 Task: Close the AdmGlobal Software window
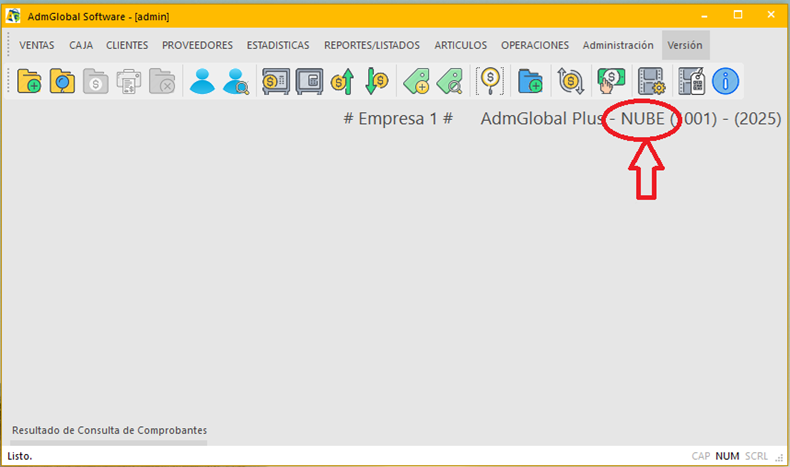pyautogui.click(x=771, y=15)
